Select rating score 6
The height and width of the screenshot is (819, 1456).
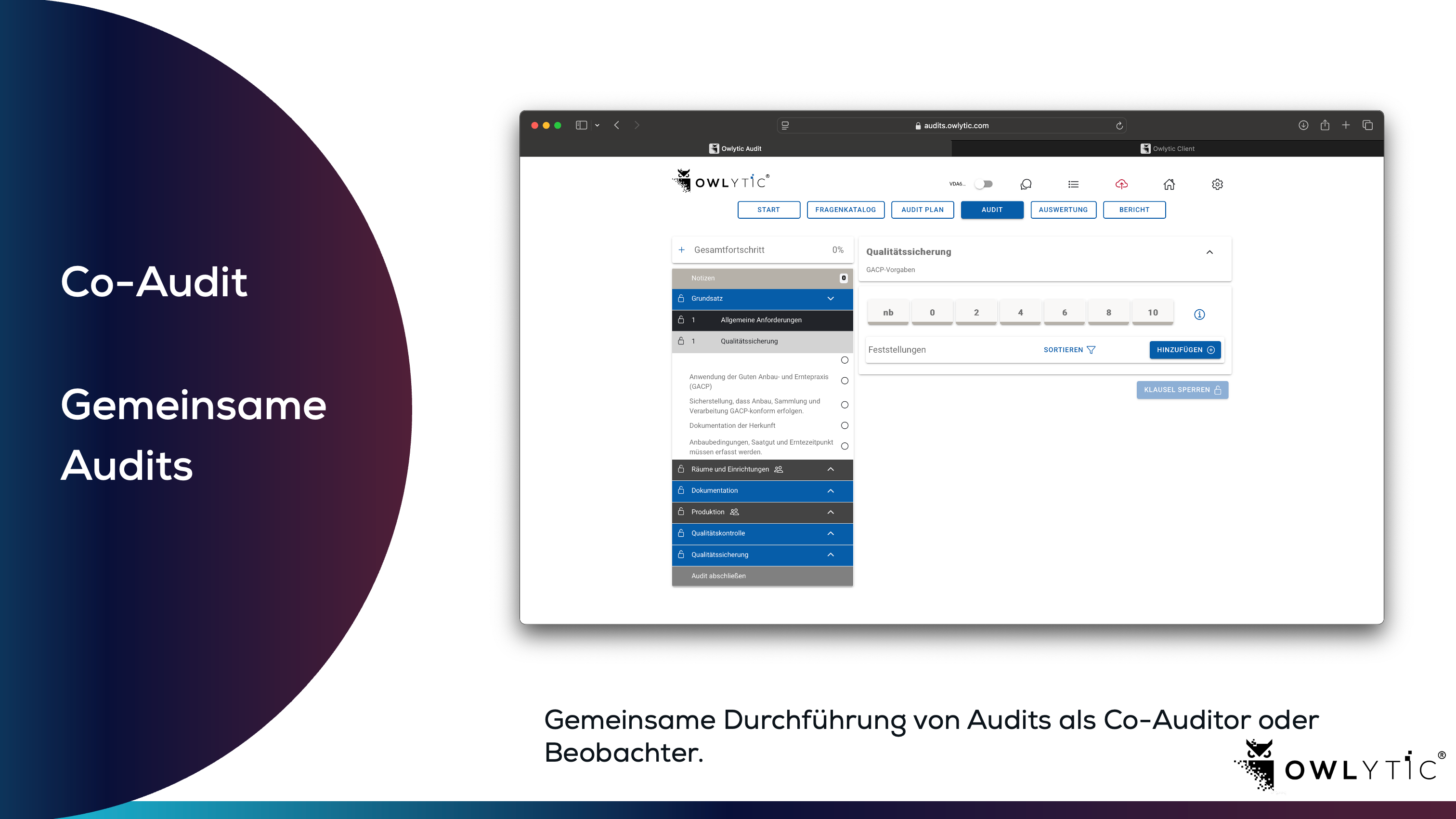[x=1064, y=313]
